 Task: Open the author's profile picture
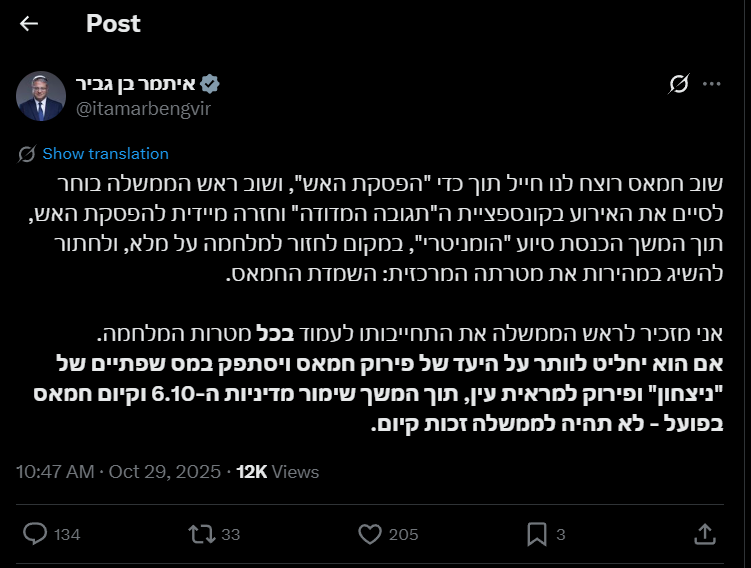tap(41, 96)
